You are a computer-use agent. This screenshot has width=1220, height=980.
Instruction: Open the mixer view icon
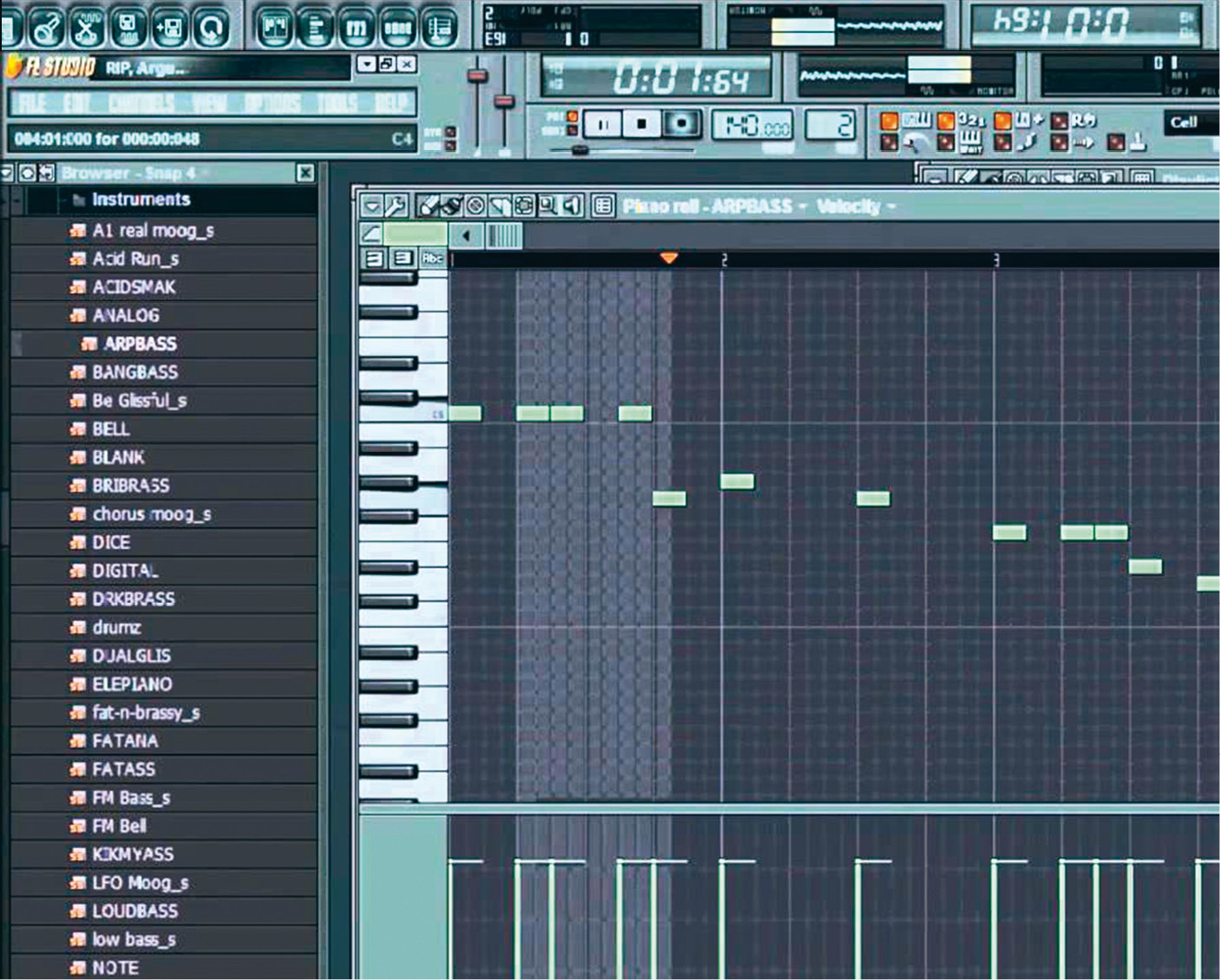coord(440,27)
